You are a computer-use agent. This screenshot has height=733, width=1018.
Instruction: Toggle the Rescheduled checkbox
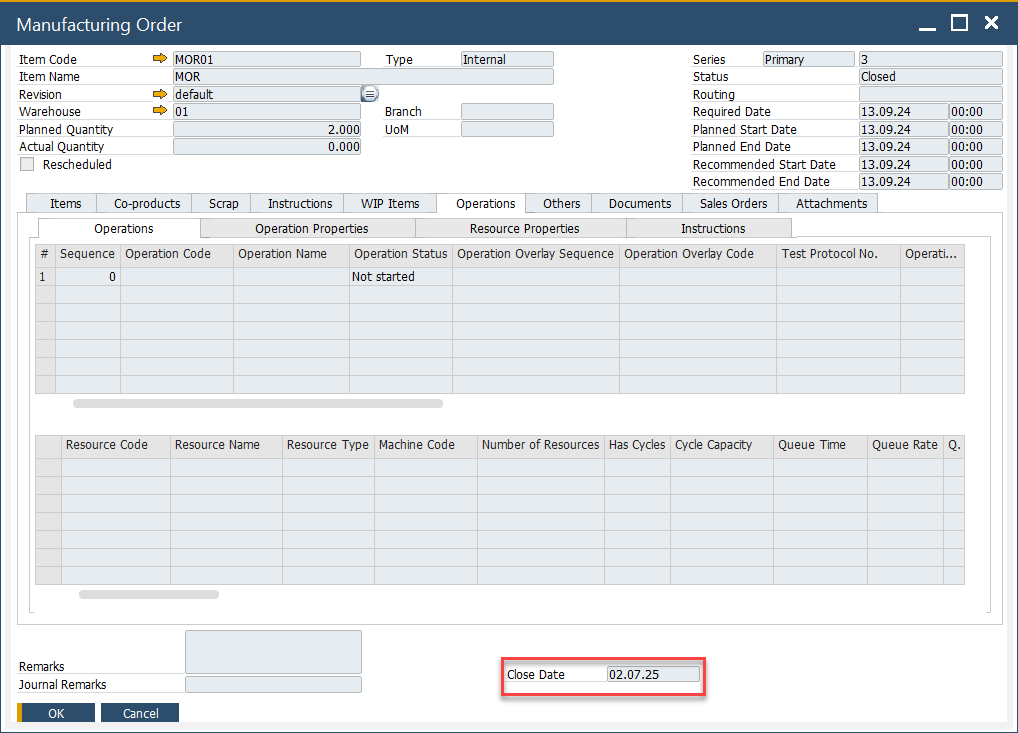tap(27, 164)
